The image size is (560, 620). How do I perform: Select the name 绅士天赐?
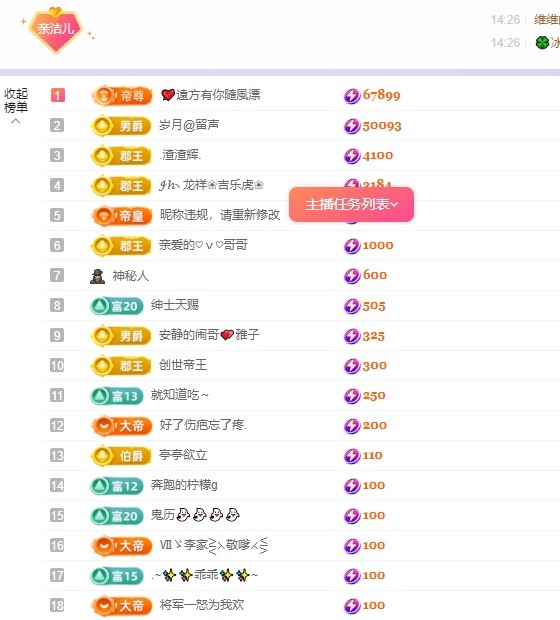175,305
